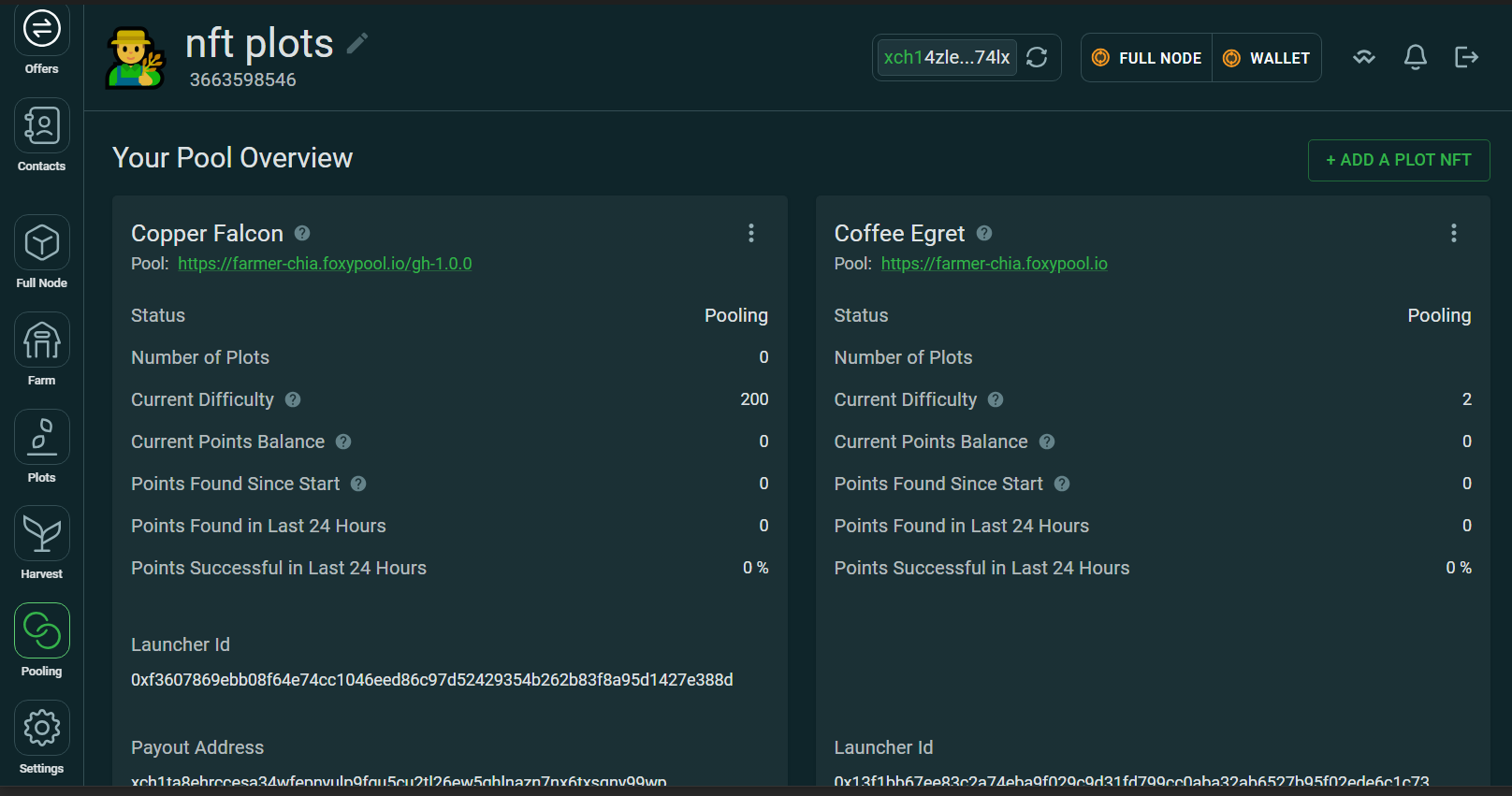Click the Full Node status button
This screenshot has height=796, width=1512.
pos(1147,58)
